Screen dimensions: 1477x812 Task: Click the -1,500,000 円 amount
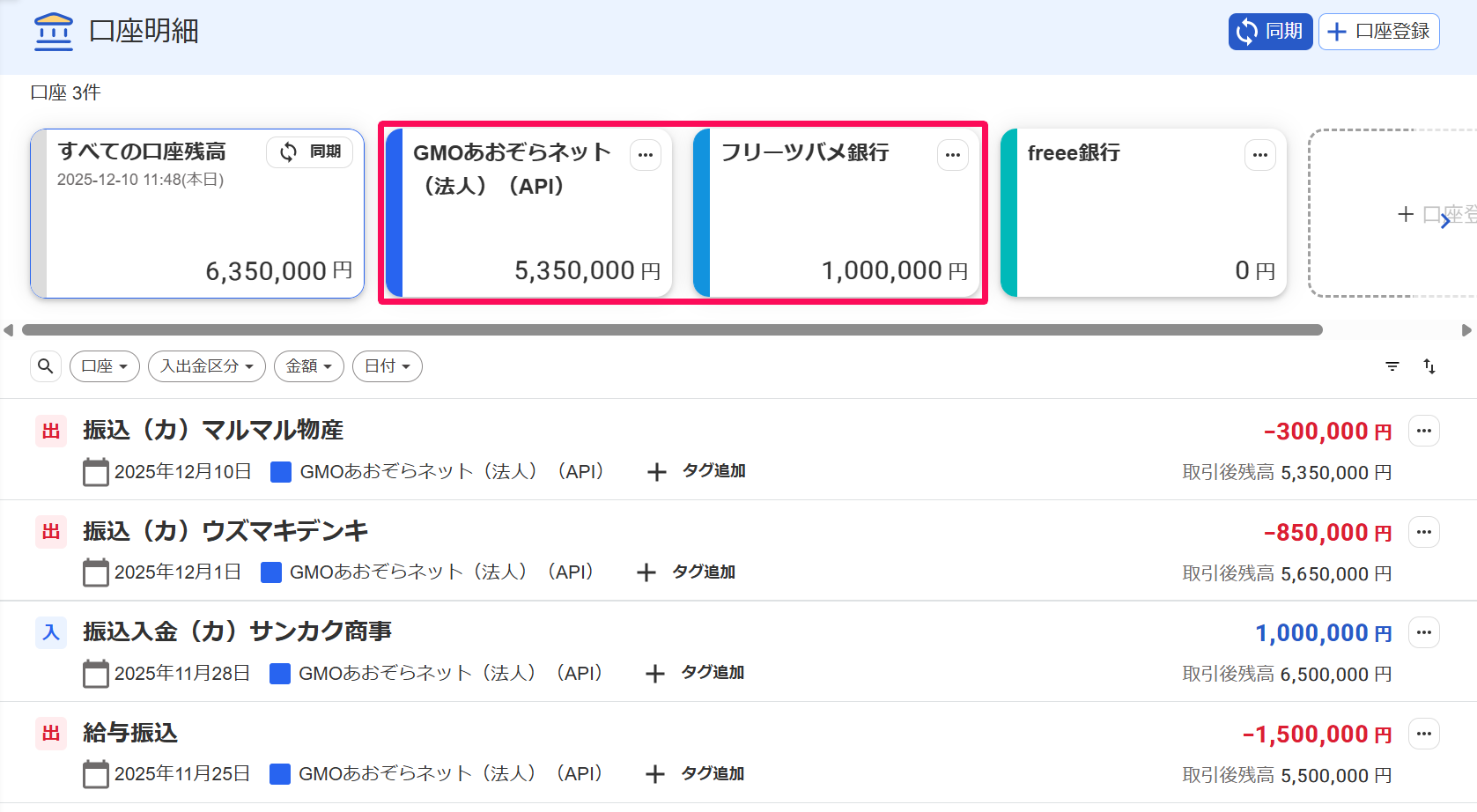pos(1318,734)
